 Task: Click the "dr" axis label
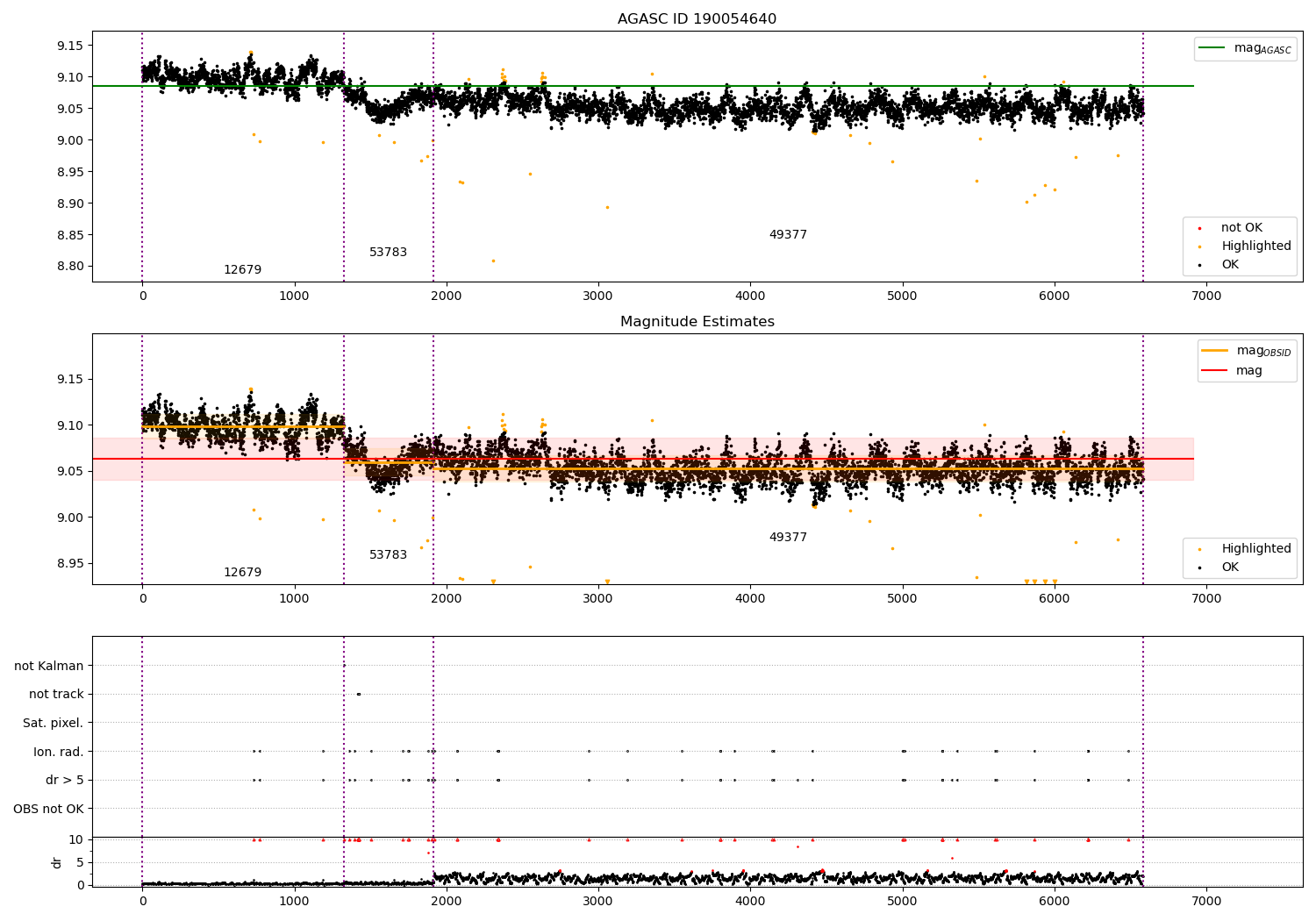57,862
